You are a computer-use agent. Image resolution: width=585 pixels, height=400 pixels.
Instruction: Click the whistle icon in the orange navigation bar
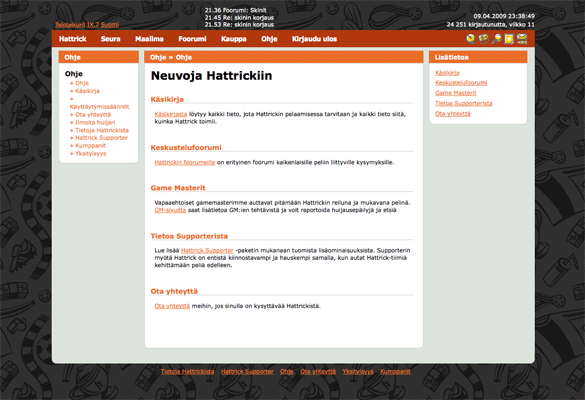471,39
